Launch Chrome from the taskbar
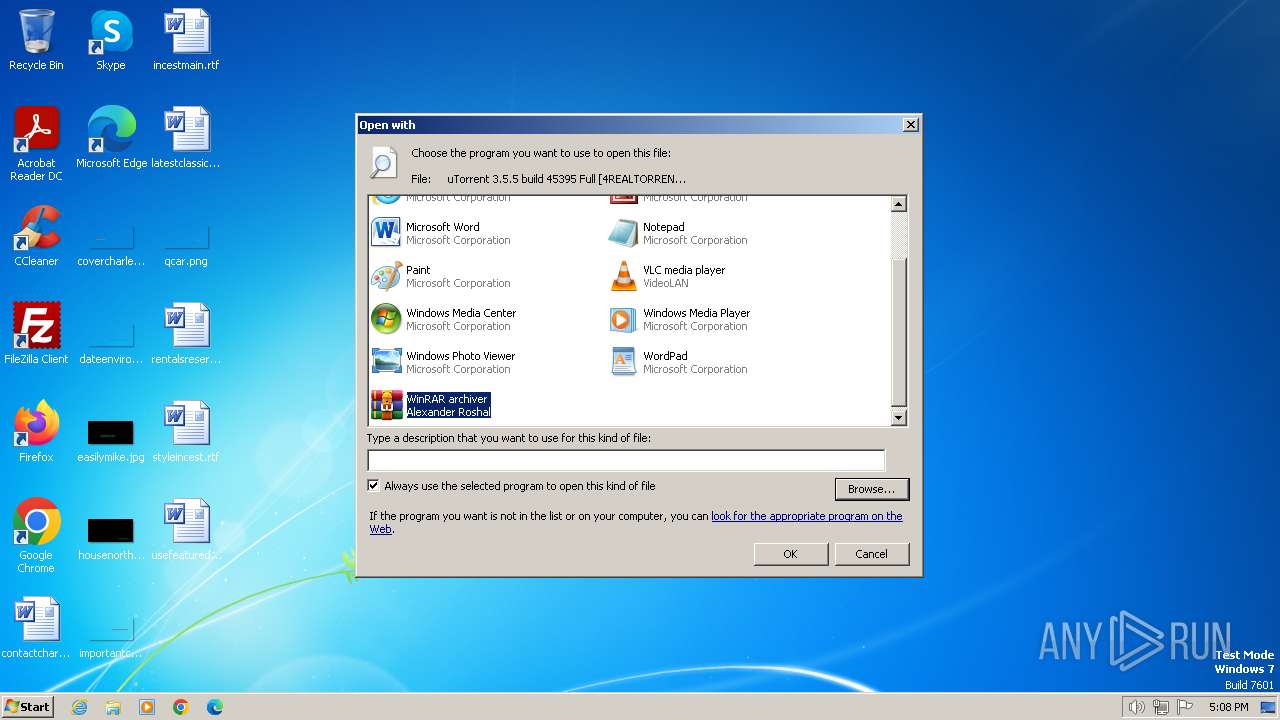The image size is (1280, 720). (181, 707)
